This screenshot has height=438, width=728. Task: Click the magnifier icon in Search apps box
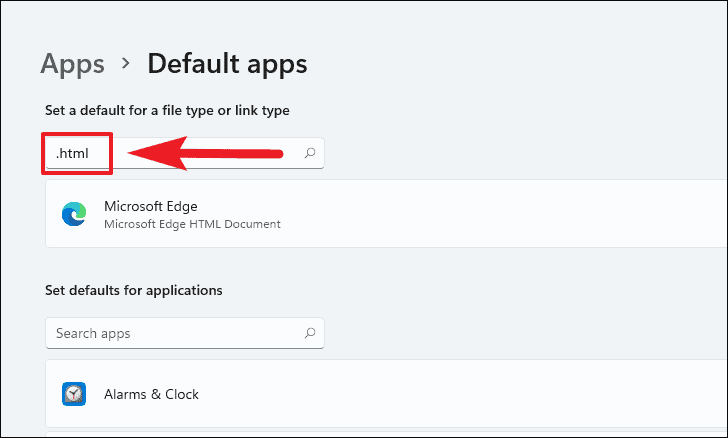[x=310, y=333]
